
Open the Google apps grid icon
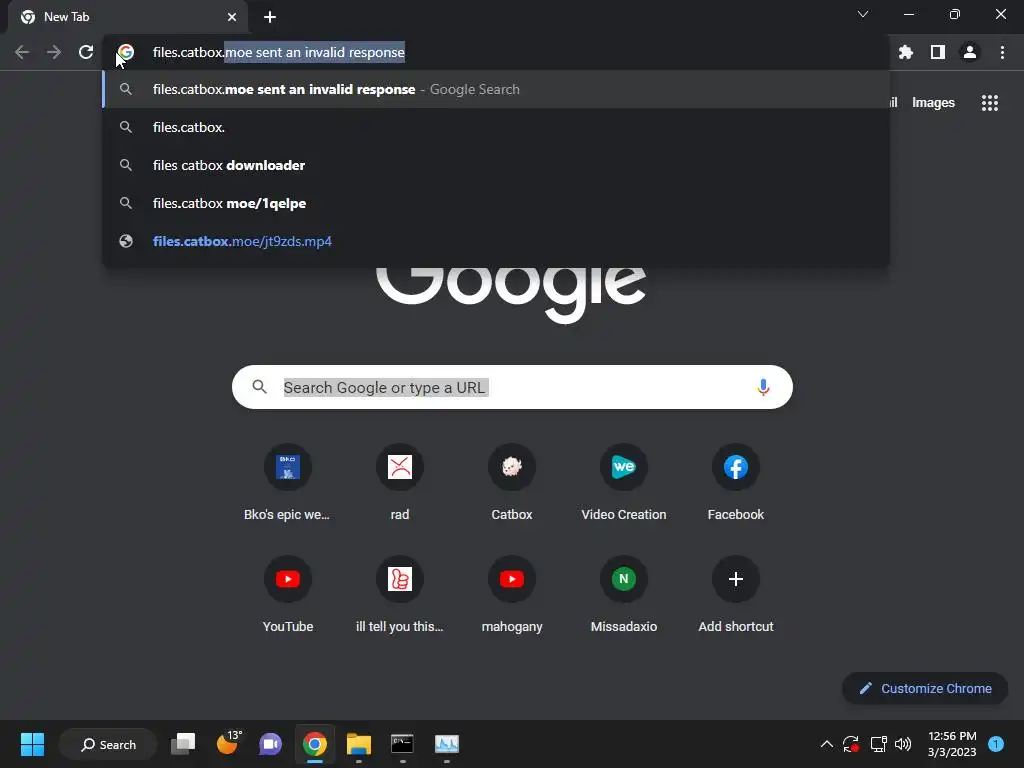pos(990,103)
